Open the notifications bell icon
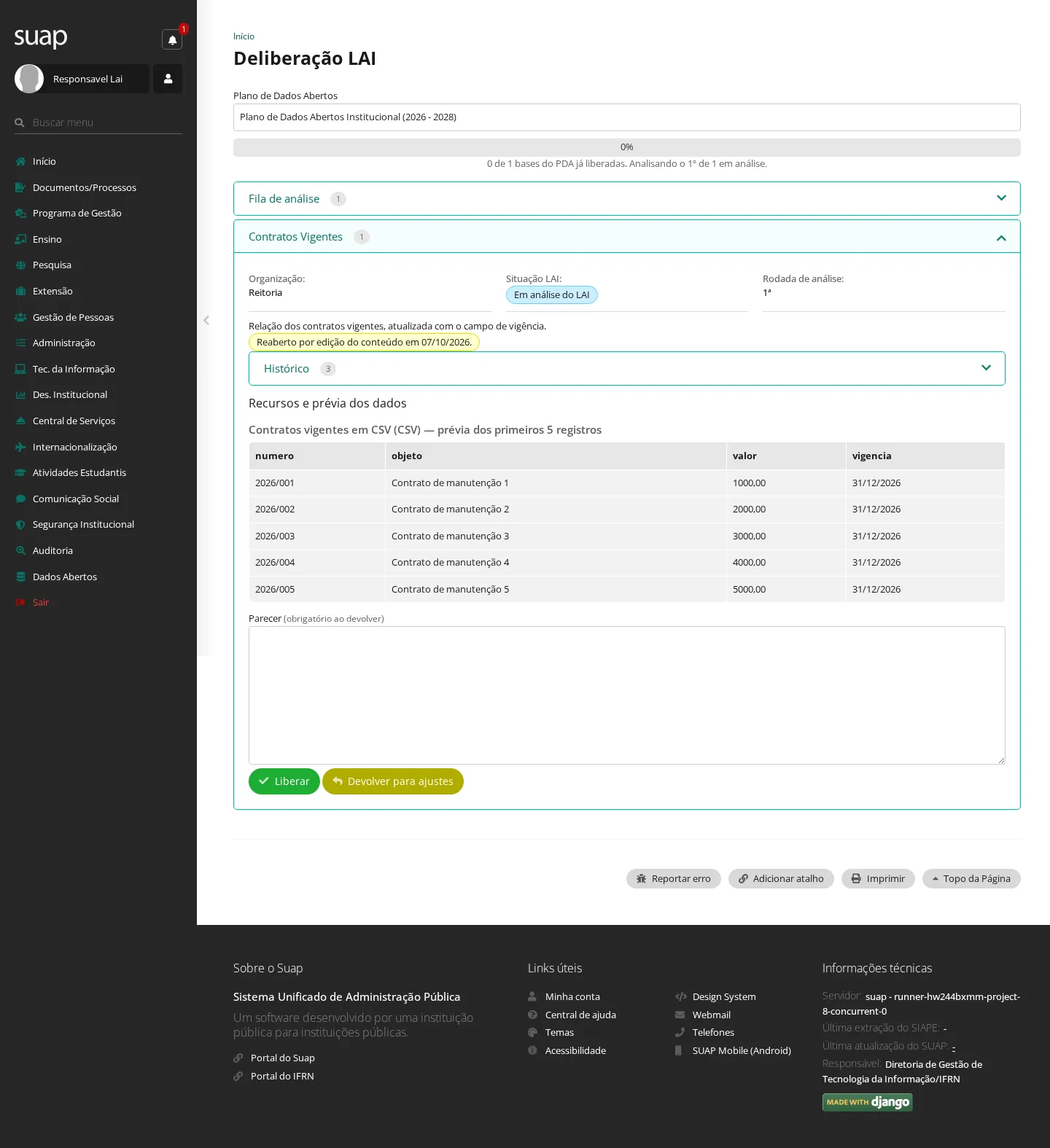Viewport: 1050px width, 1148px height. click(172, 40)
